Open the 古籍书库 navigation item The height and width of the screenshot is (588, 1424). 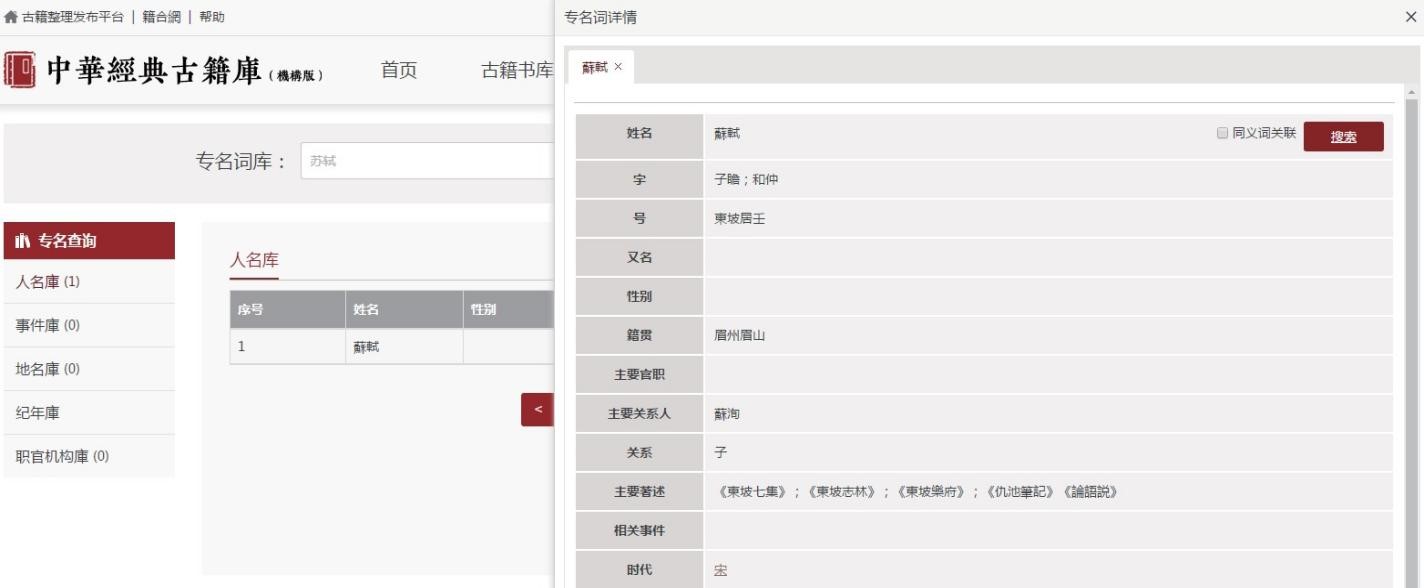516,70
